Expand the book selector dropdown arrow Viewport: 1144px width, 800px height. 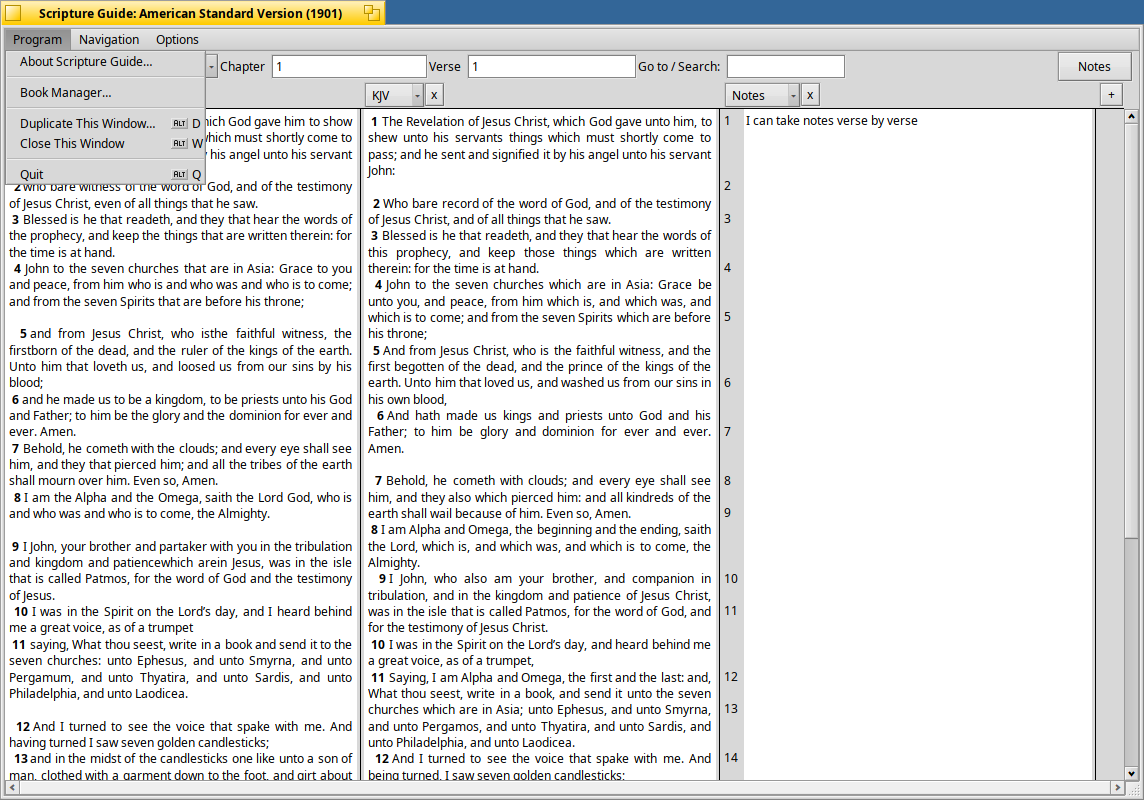click(x=212, y=66)
